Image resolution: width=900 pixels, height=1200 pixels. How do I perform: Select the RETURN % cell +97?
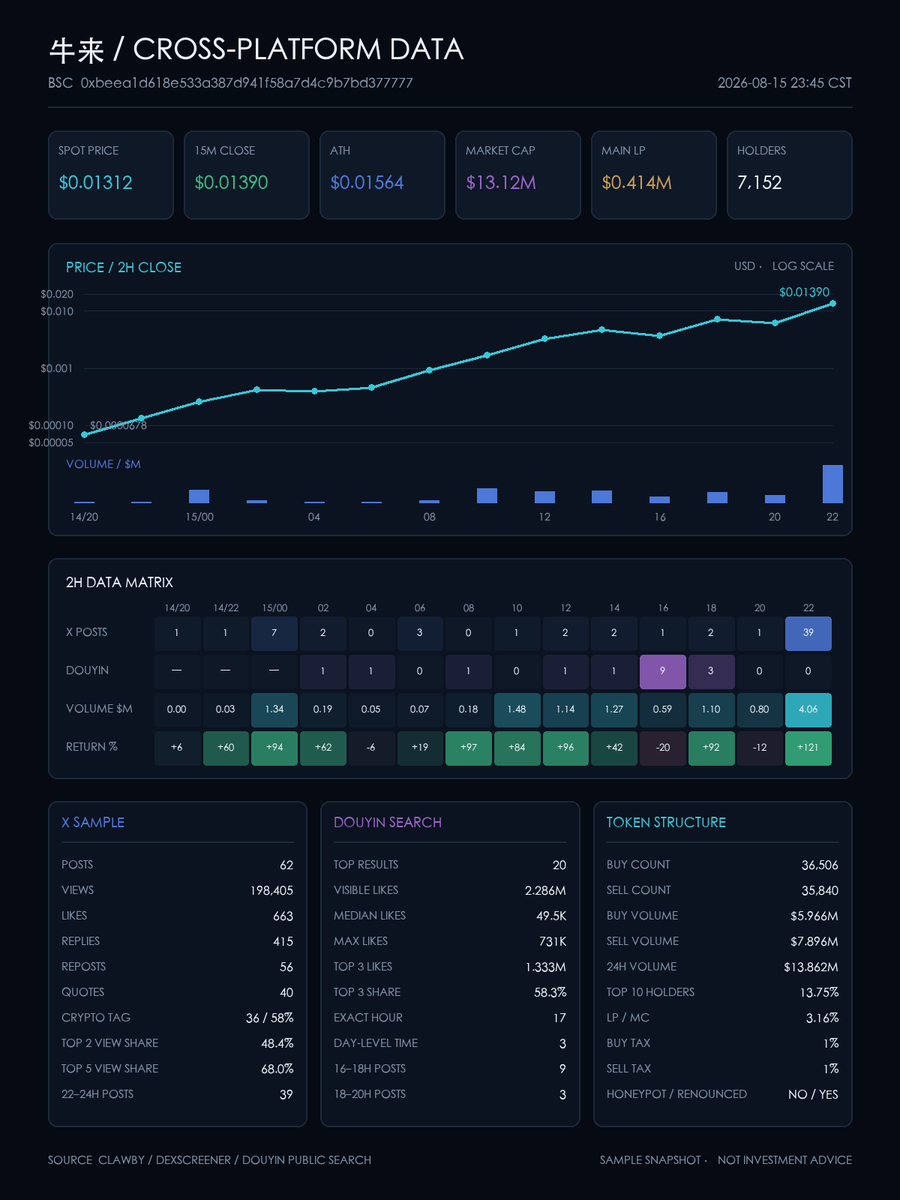pos(468,747)
